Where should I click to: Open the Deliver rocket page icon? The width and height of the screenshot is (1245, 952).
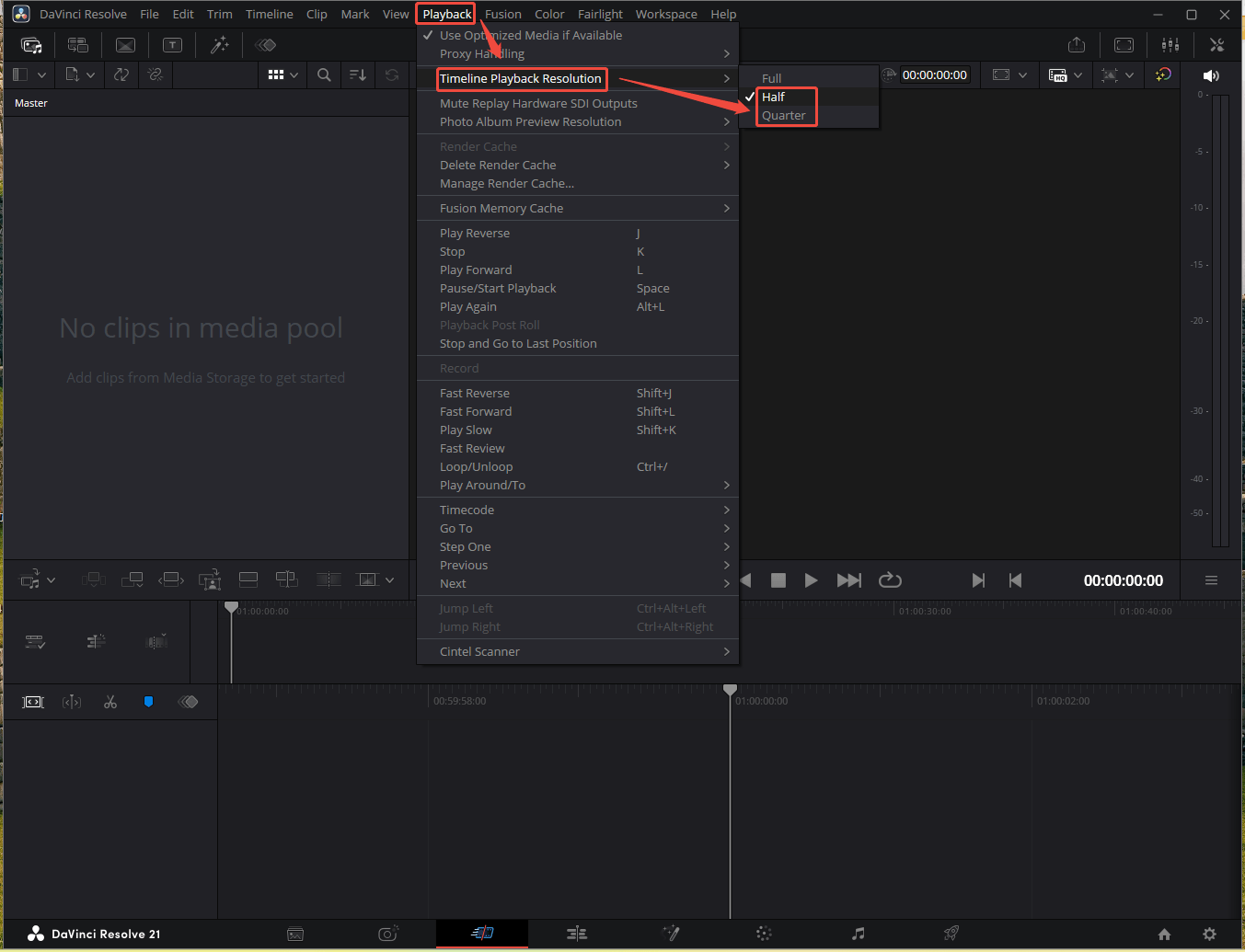click(951, 934)
